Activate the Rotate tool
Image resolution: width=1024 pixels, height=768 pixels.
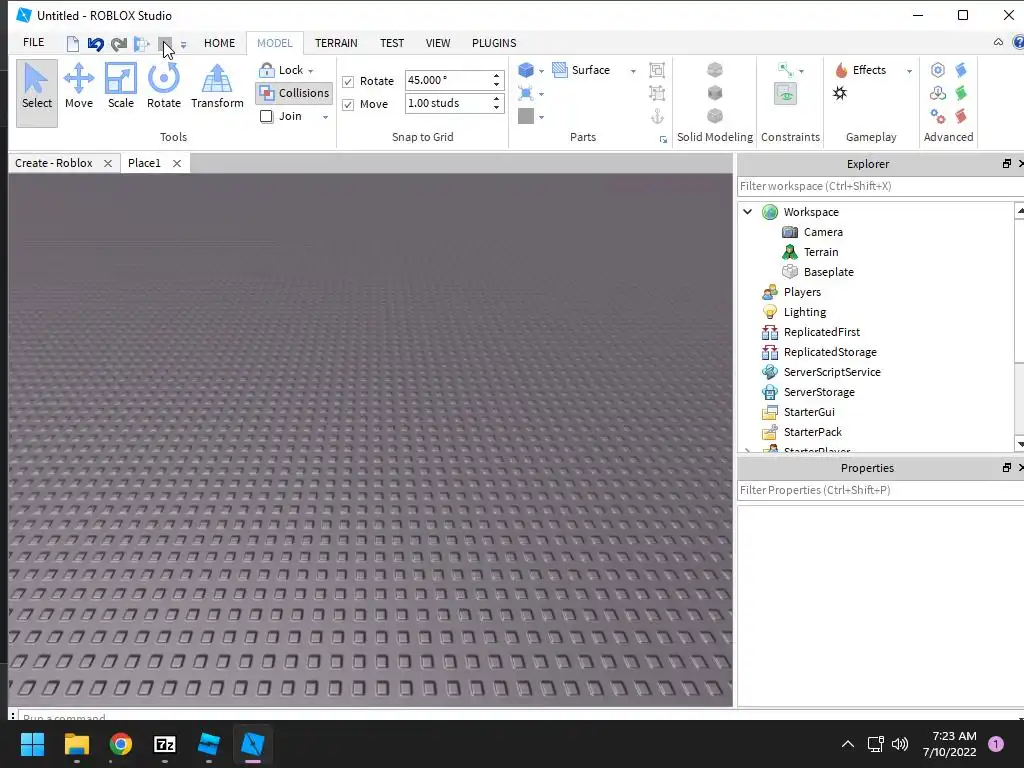tap(163, 87)
